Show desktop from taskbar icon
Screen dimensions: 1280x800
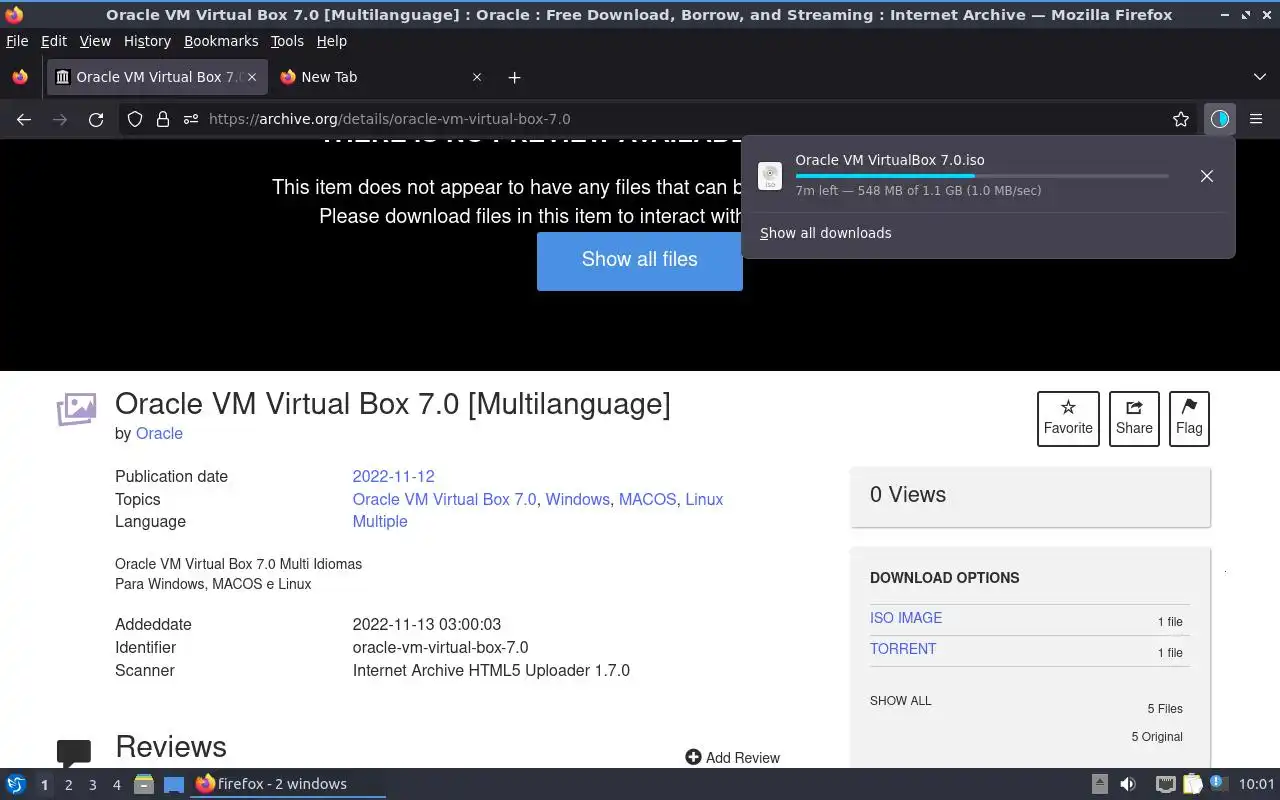174,784
